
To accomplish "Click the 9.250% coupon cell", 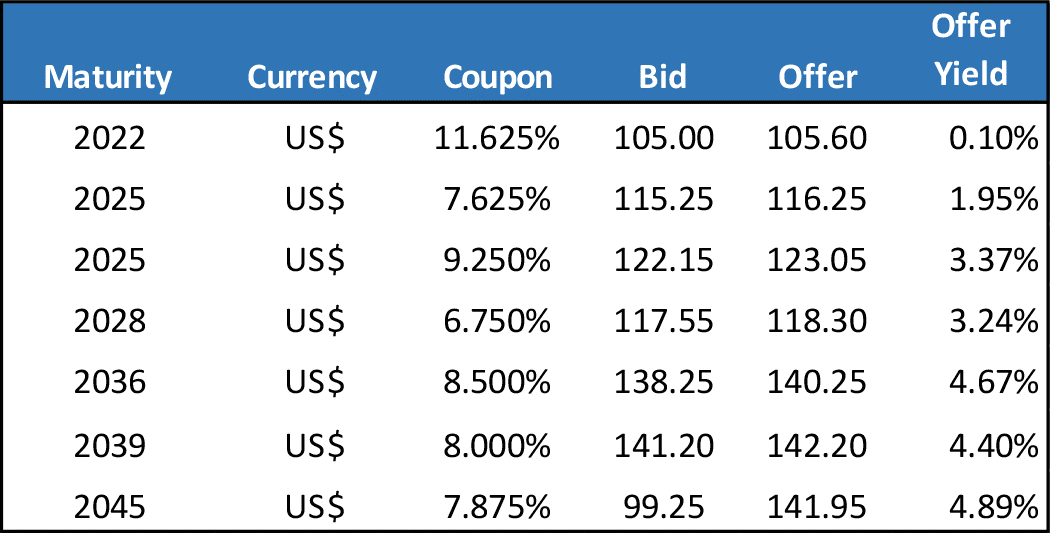I will [498, 261].
